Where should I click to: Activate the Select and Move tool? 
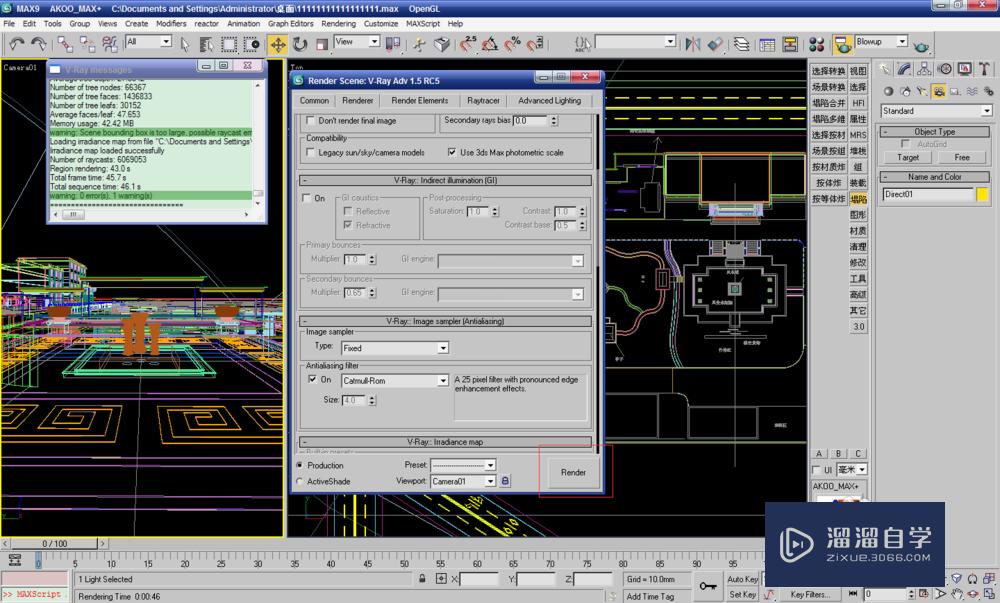(278, 43)
